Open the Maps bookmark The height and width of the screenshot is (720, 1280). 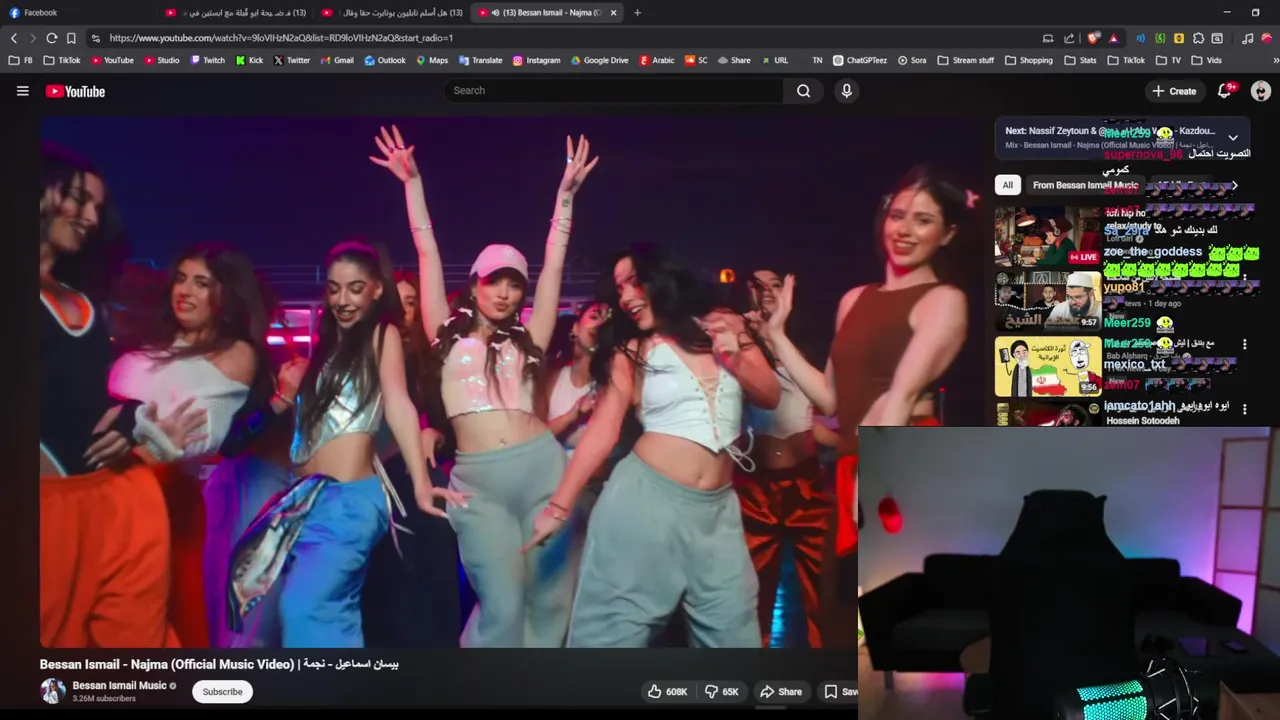[431, 60]
